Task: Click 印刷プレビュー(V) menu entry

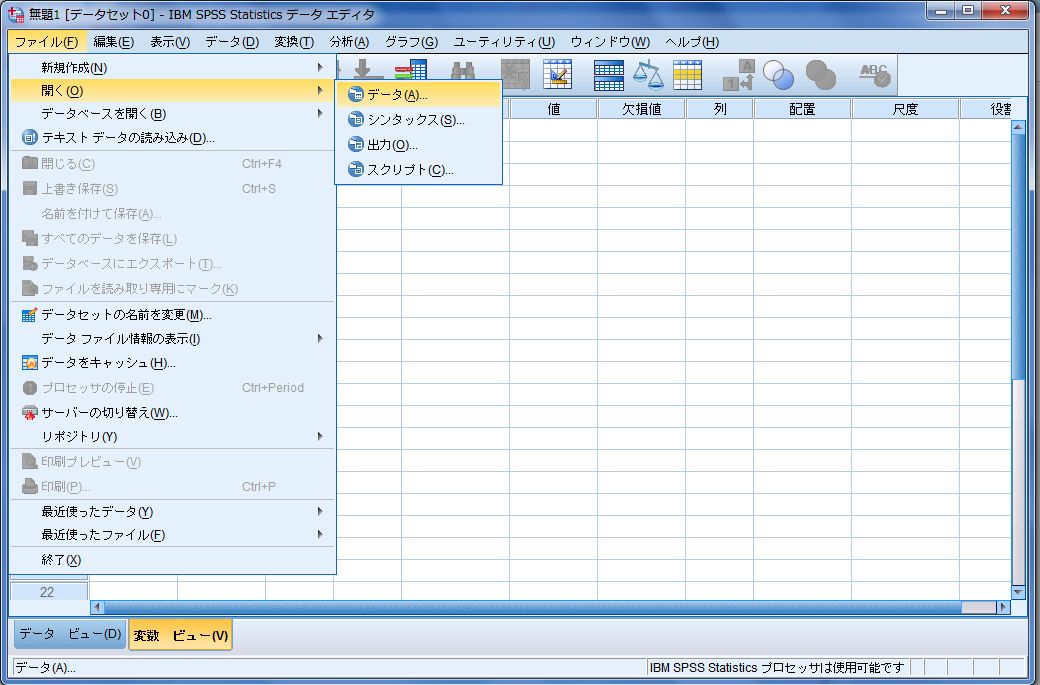Action: [172, 462]
